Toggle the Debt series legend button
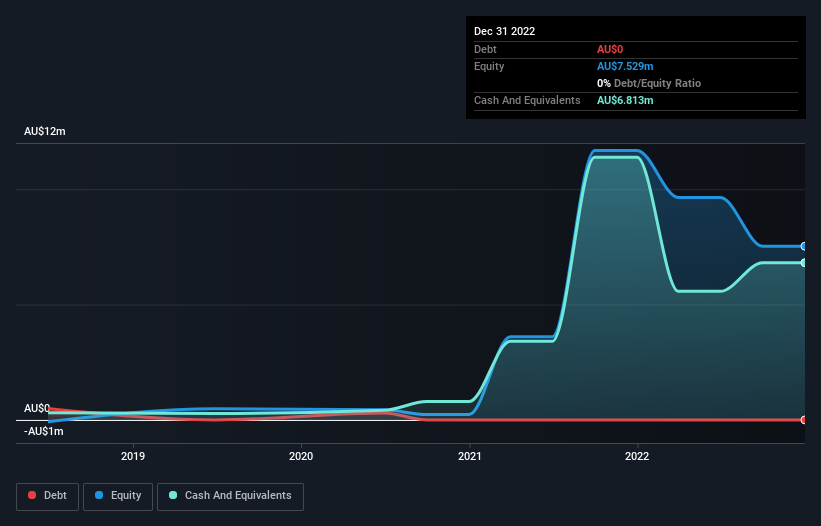This screenshot has height=526, width=821. [x=47, y=496]
